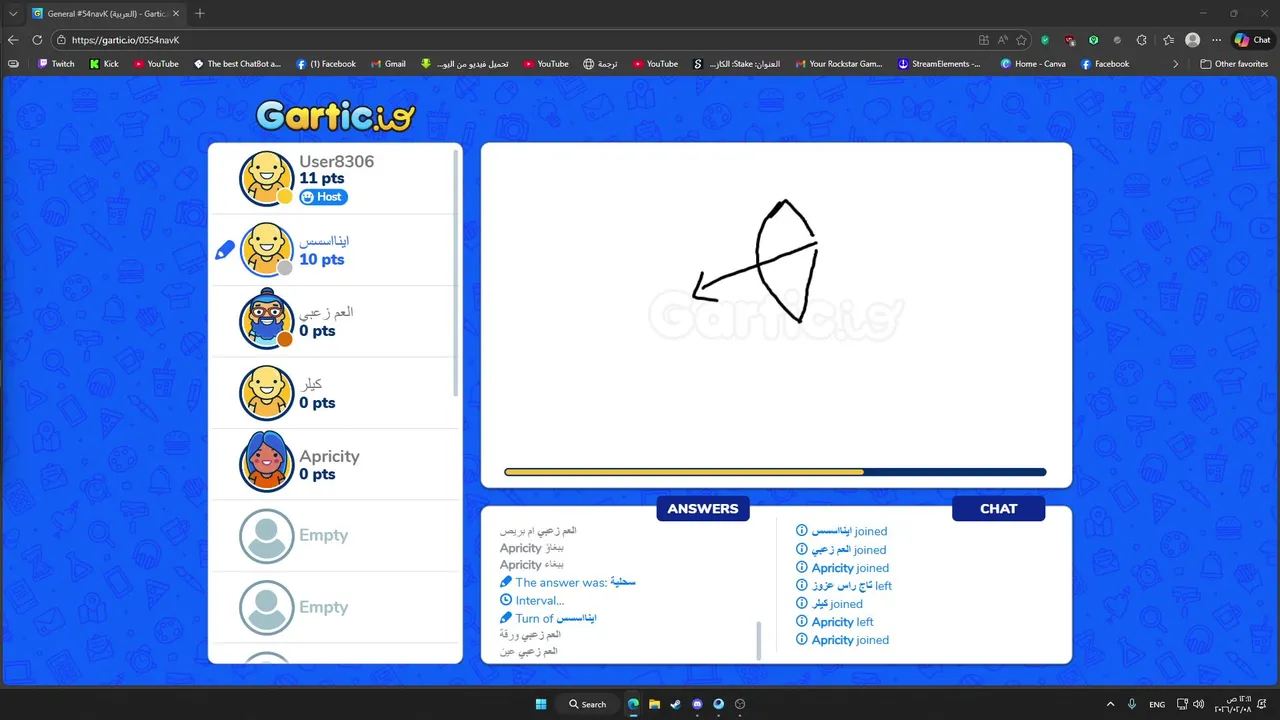Click the blue pencil drawer indicator icon
The image size is (1280, 720).
point(225,250)
